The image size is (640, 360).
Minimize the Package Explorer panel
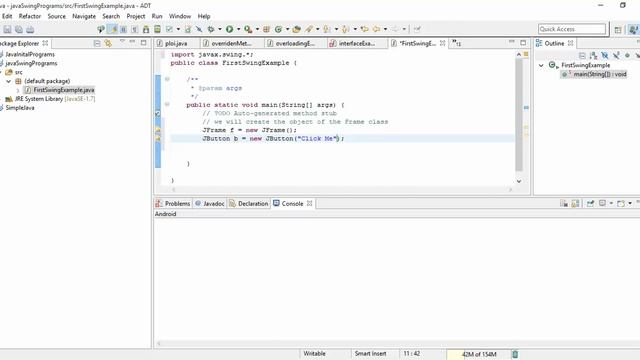tap(132, 42)
